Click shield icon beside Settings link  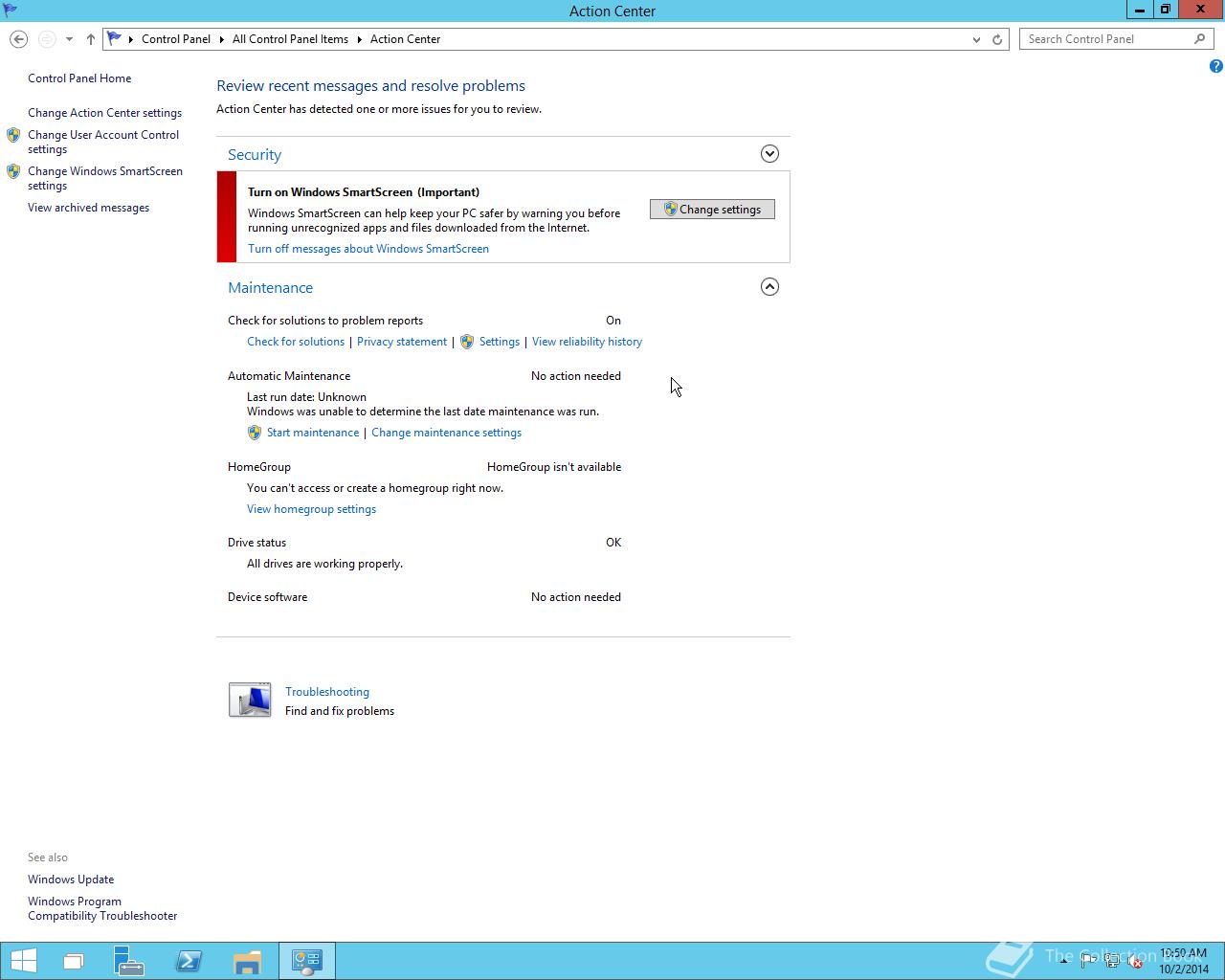pos(467,342)
